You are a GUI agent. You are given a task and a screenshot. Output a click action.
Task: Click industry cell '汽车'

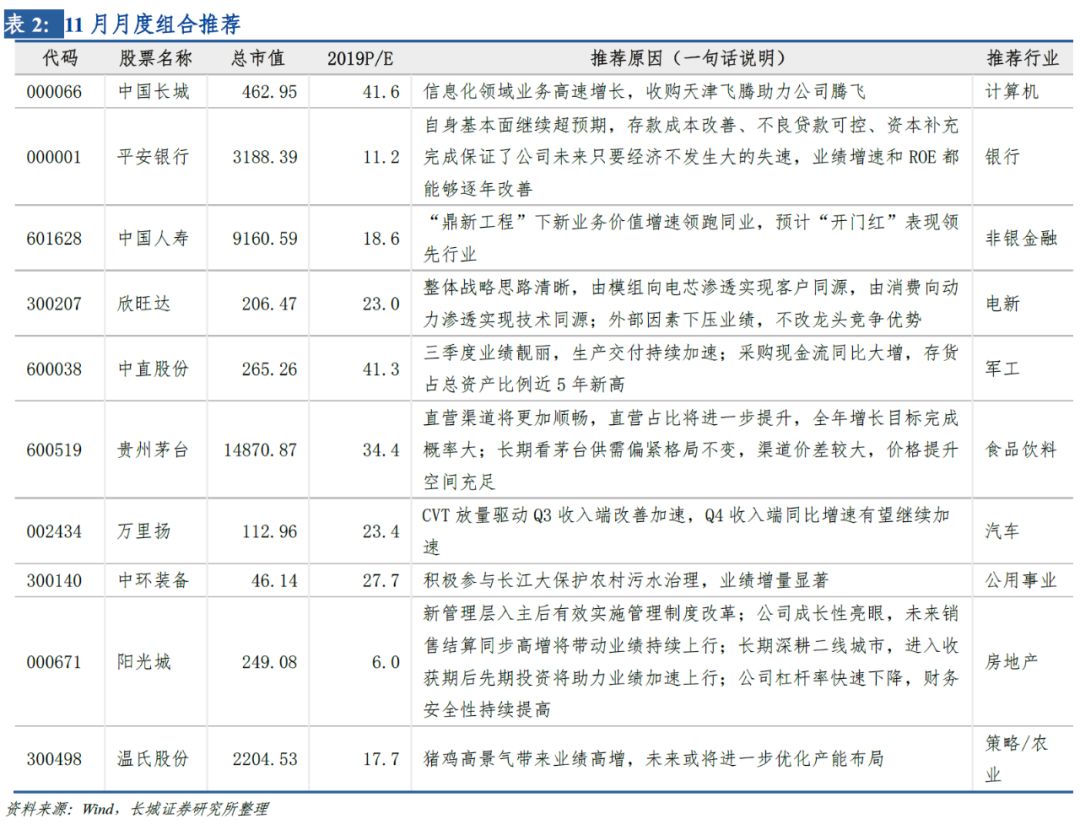(x=1003, y=531)
